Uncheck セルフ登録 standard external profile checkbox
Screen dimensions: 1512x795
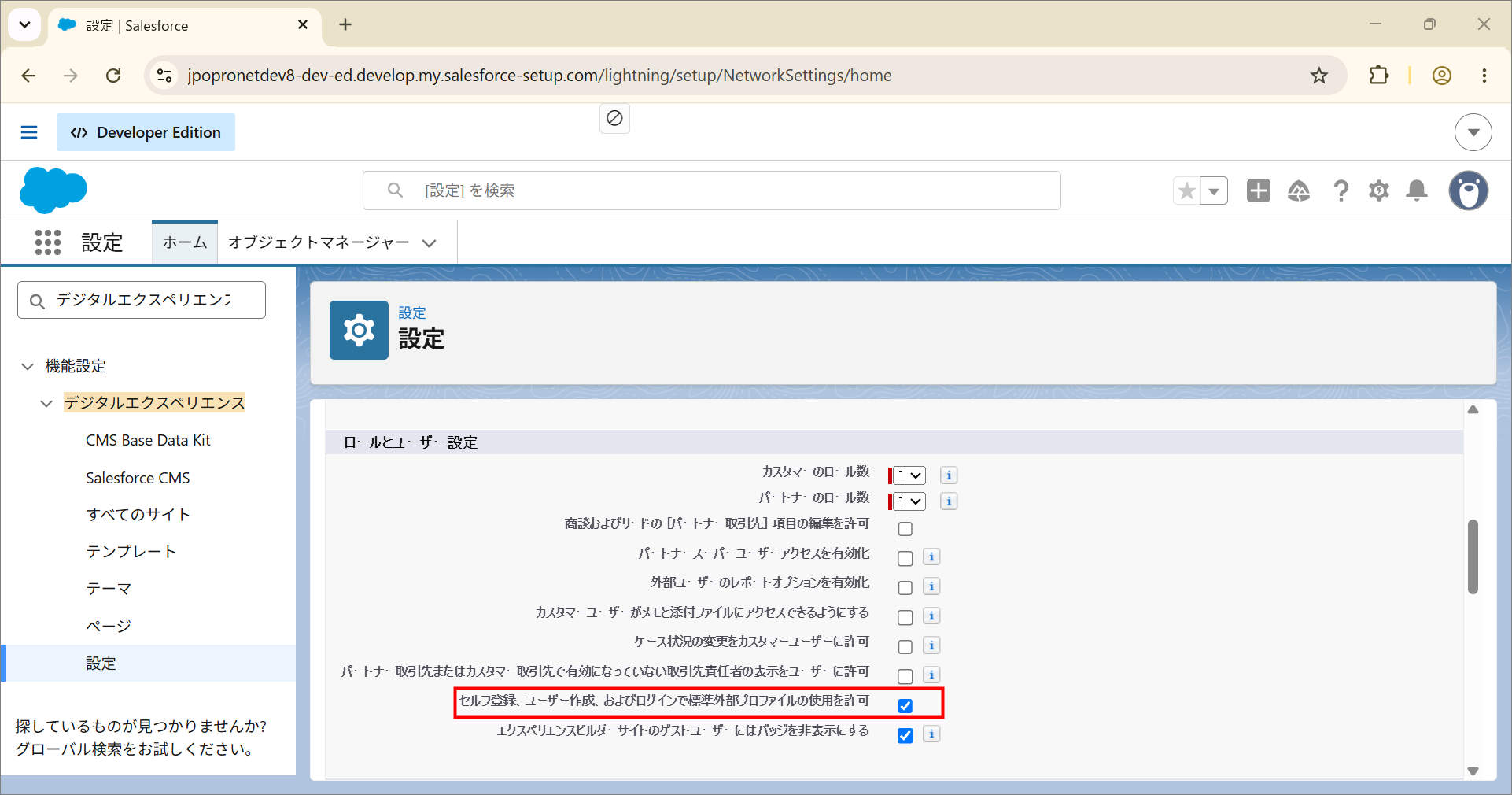pos(905,706)
